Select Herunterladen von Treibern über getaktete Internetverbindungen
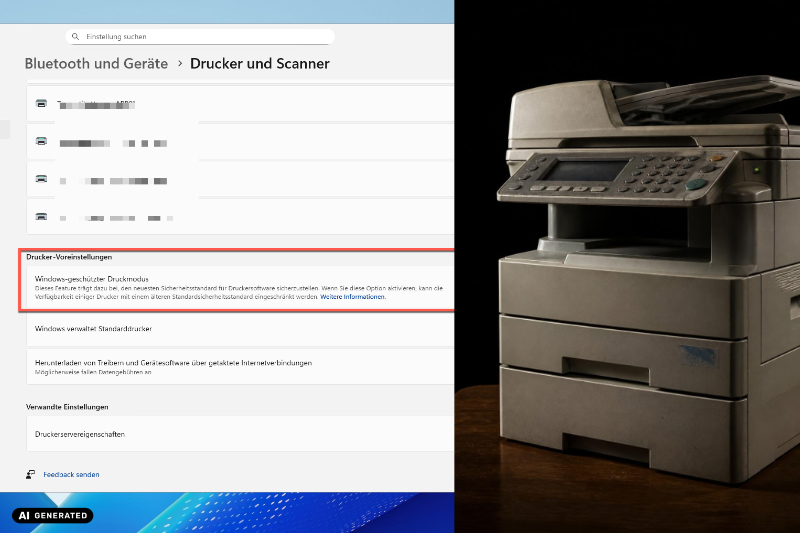 (240, 367)
